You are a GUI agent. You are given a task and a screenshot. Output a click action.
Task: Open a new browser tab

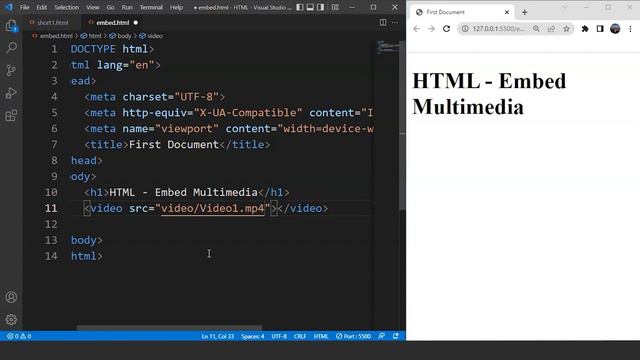tap(524, 12)
